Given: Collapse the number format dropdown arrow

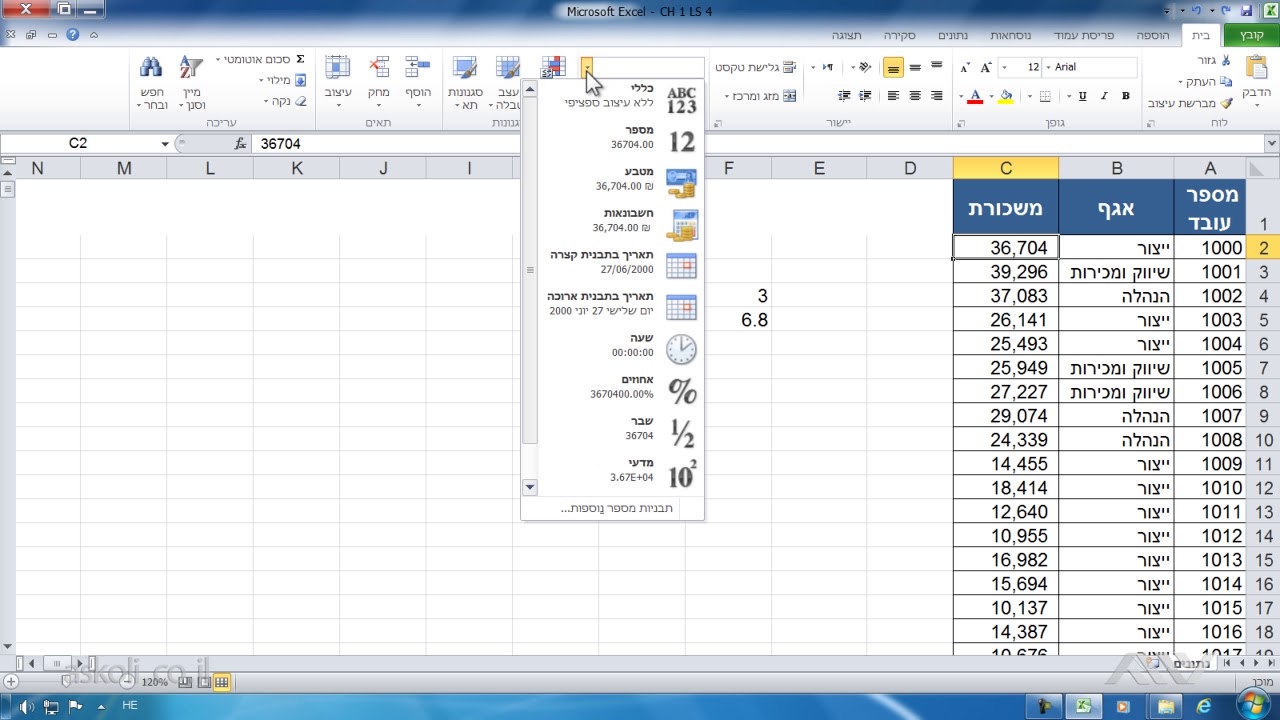Looking at the screenshot, I should pyautogui.click(x=588, y=67).
